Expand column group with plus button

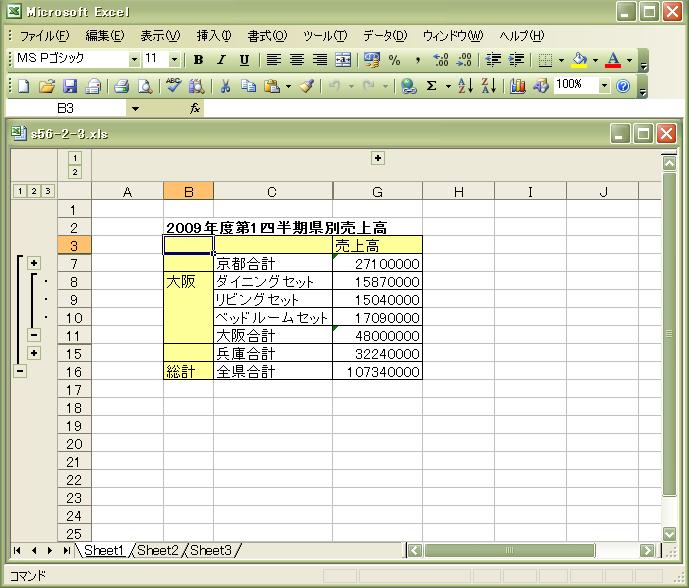[x=378, y=158]
